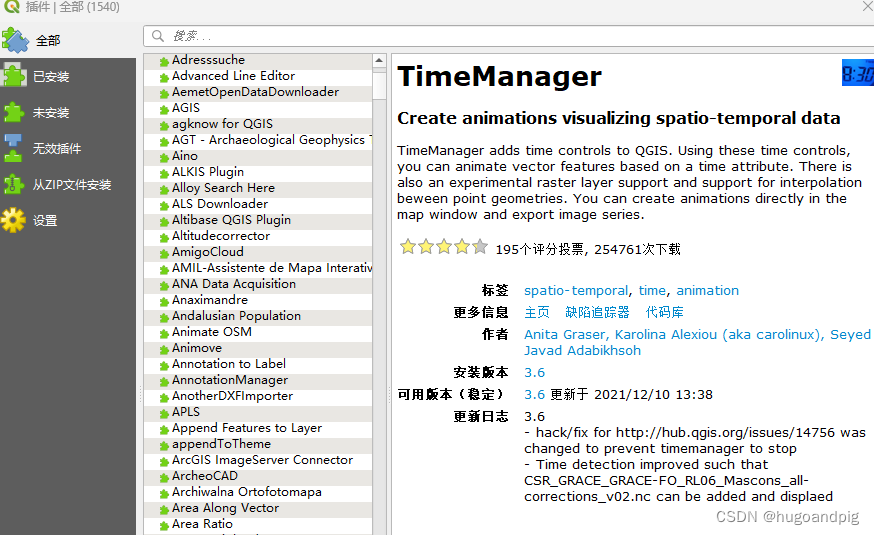Open the spatio-temporal tag link
This screenshot has height=535, width=874.
[x=576, y=290]
